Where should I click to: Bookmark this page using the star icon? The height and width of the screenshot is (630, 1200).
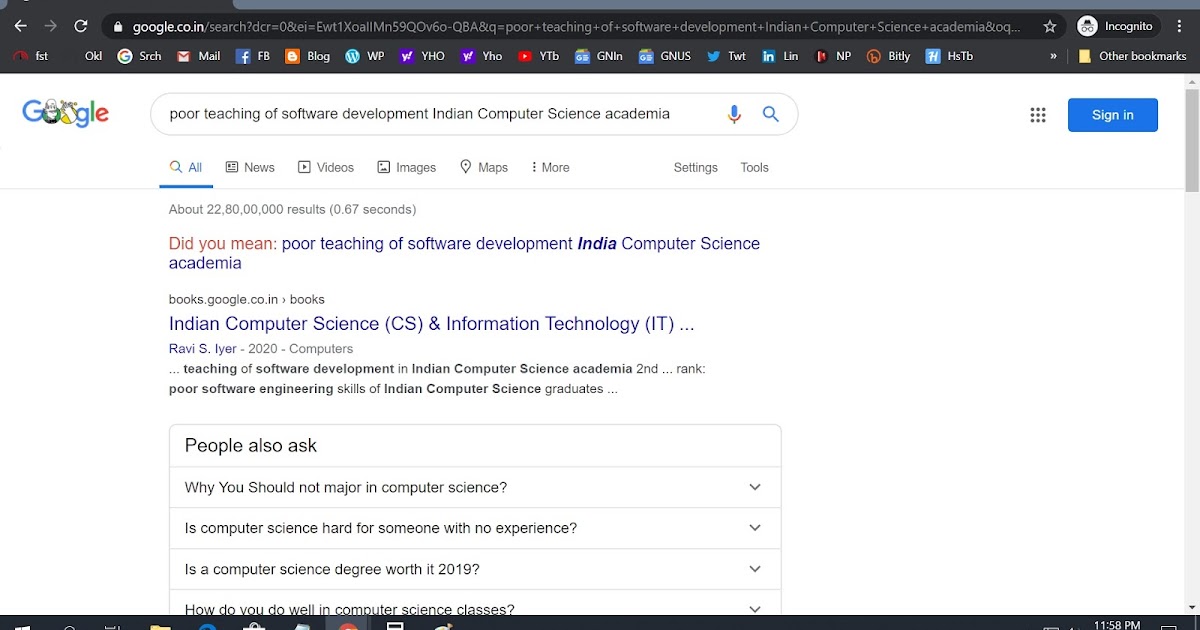(x=1051, y=25)
